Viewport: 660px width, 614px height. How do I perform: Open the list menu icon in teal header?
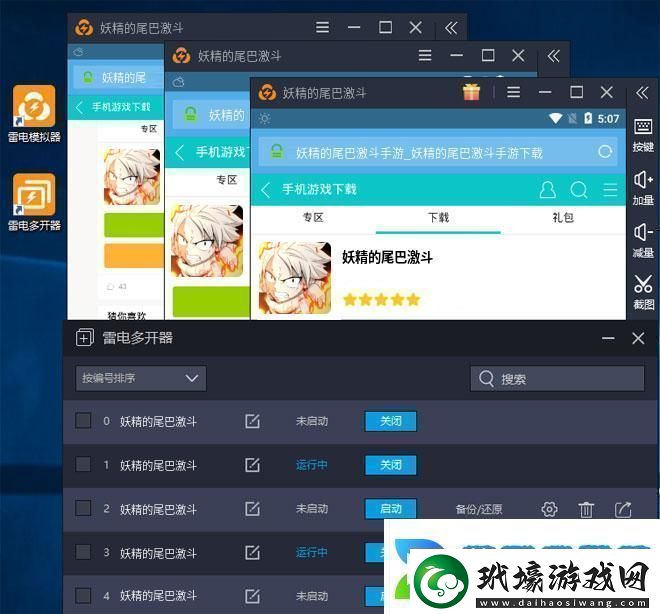click(610, 190)
